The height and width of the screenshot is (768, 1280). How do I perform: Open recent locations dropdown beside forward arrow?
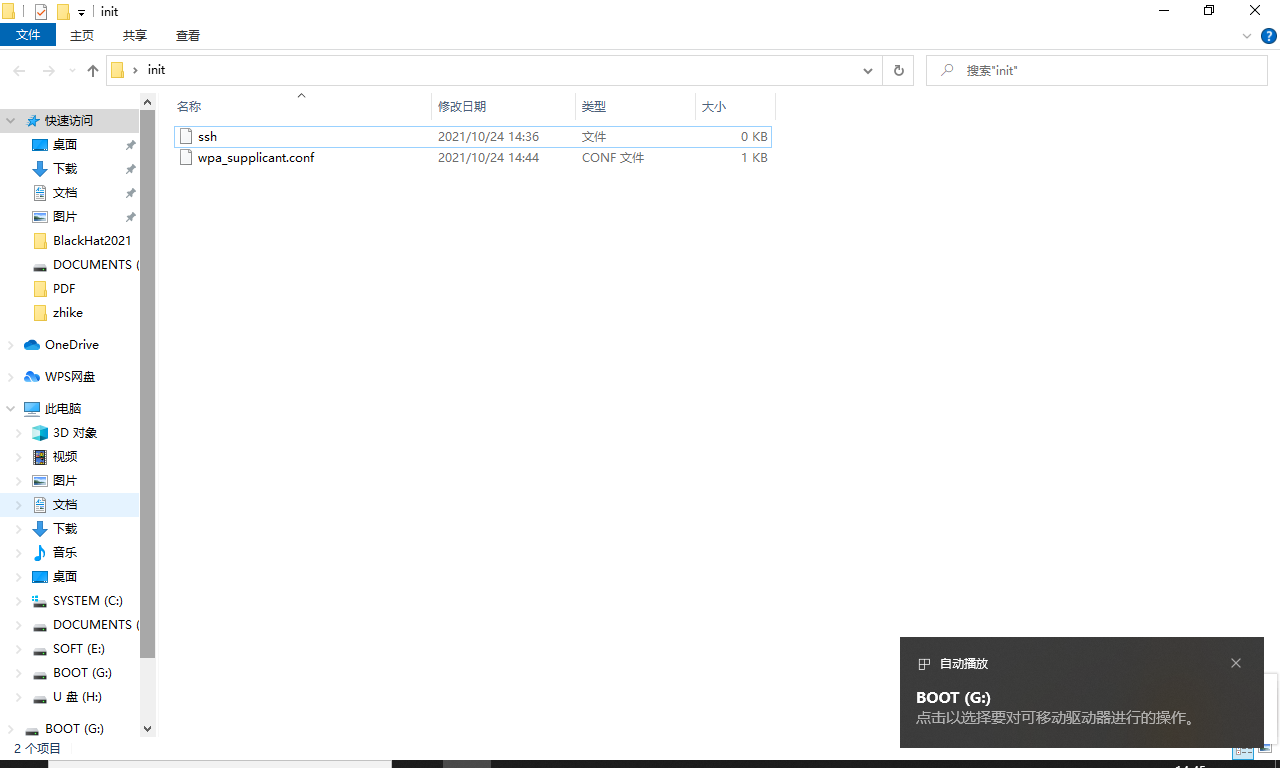coord(72,71)
